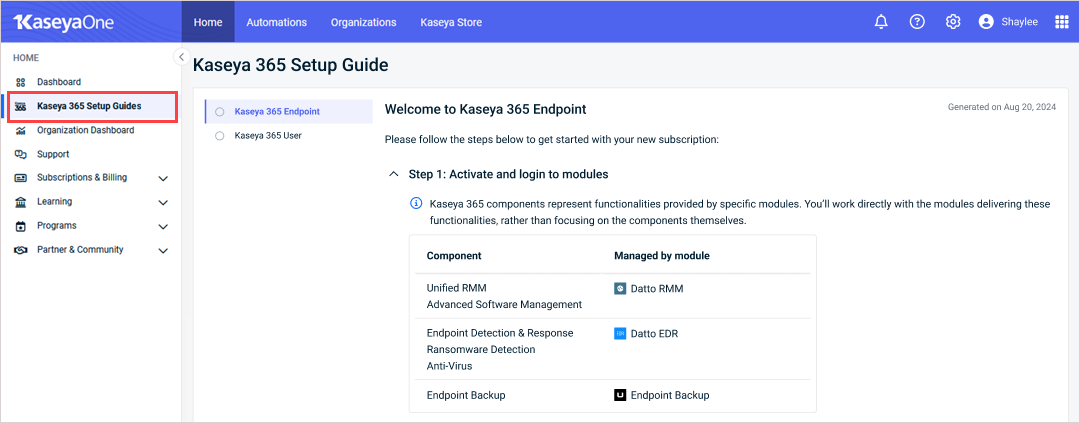Click the Datto EDR module icon
The height and width of the screenshot is (423, 1080).
point(620,334)
